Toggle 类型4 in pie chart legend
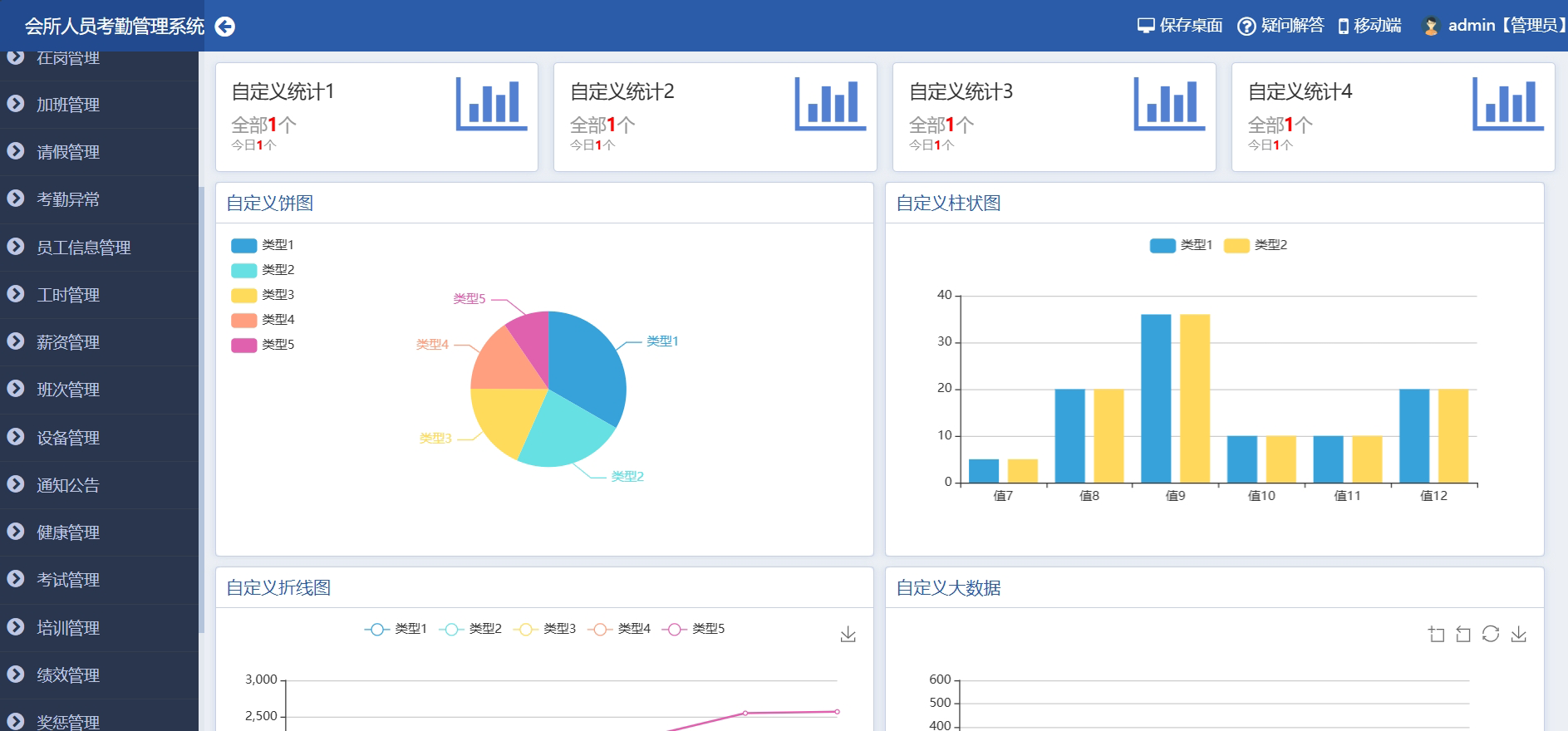This screenshot has height=731, width=1568. point(263,320)
